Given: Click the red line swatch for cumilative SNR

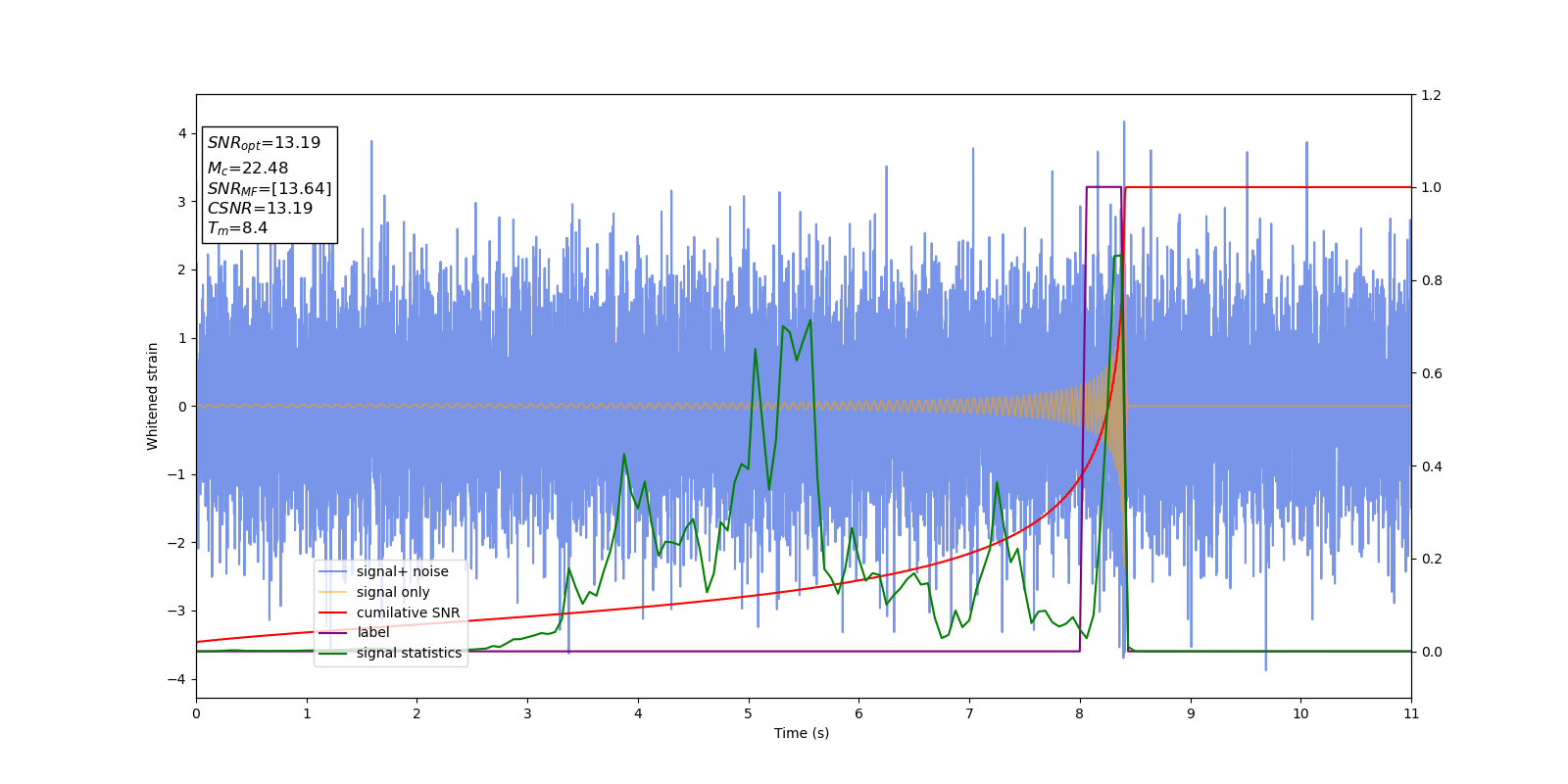Looking at the screenshot, I should point(333,612).
